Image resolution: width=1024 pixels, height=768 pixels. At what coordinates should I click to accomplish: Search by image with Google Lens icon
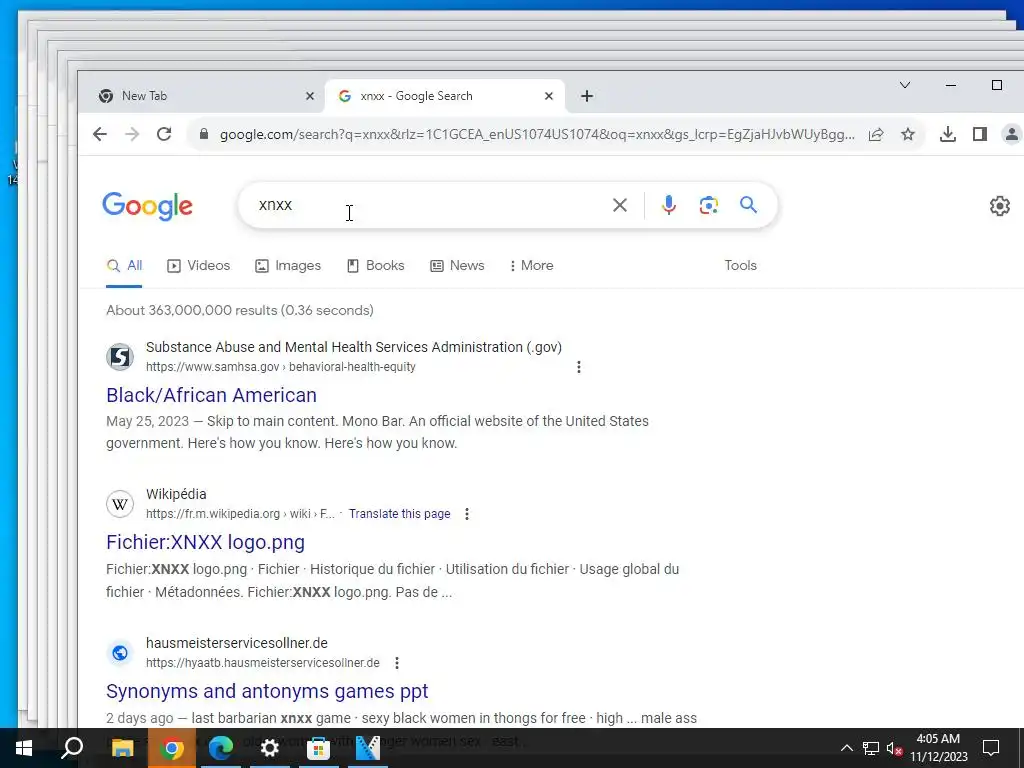pos(709,205)
